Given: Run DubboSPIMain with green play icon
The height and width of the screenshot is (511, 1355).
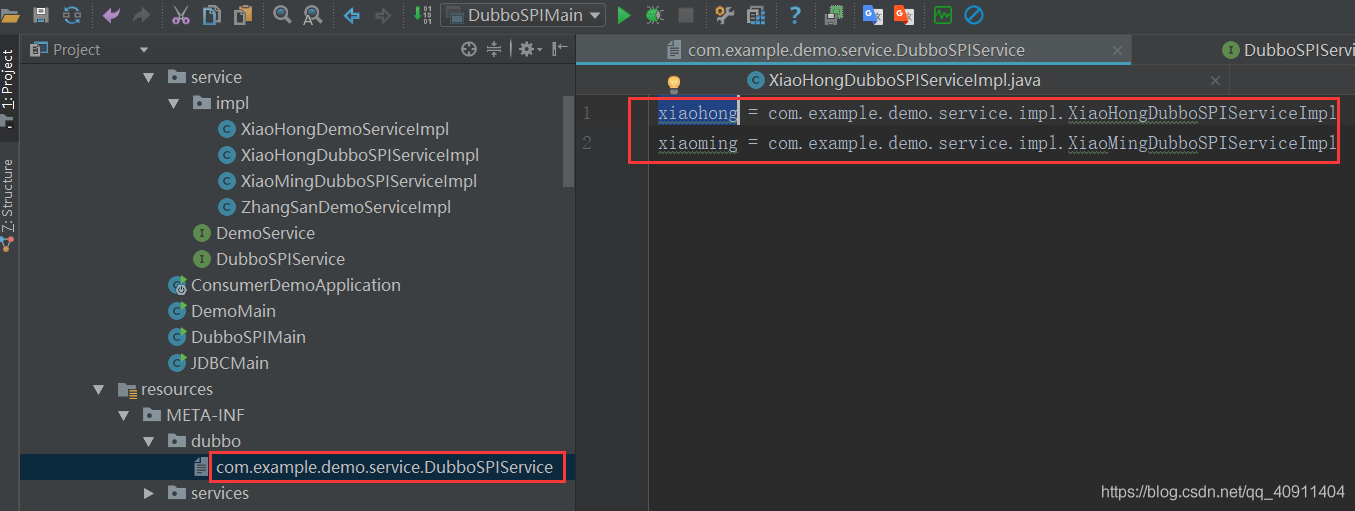Looking at the screenshot, I should [x=624, y=15].
